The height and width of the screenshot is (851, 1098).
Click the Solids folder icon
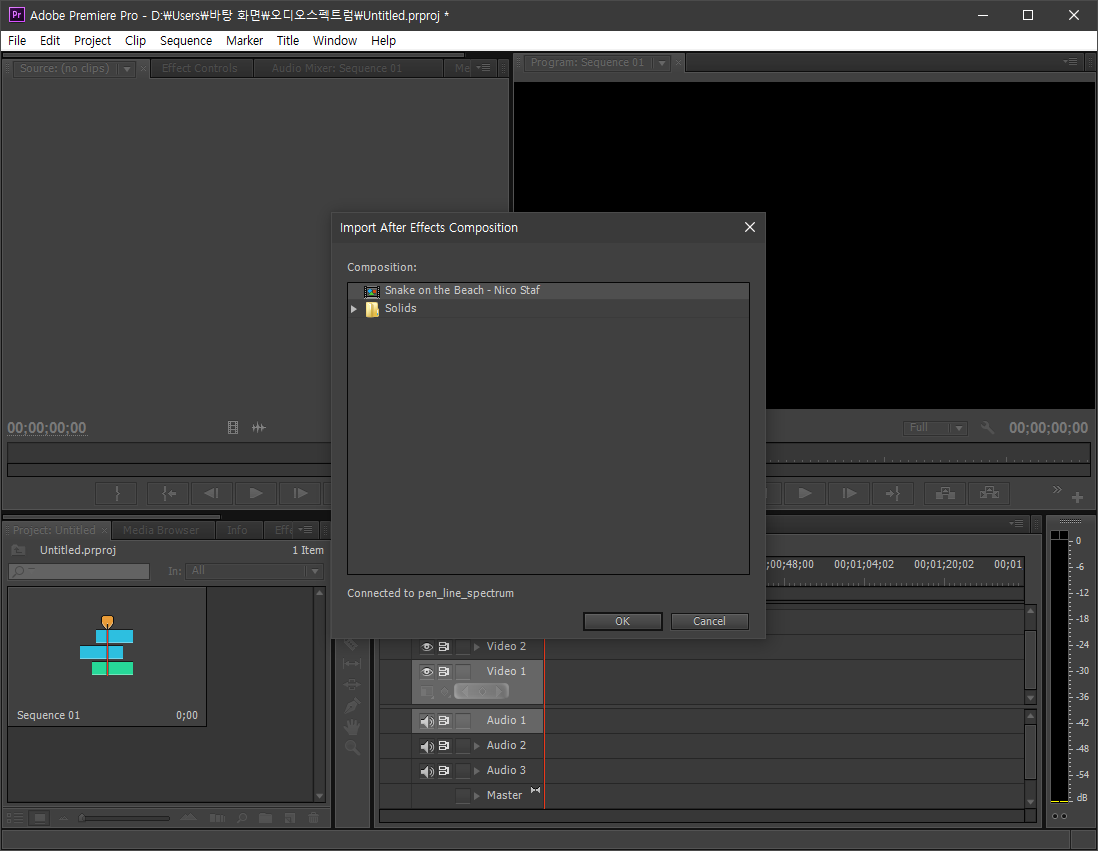pyautogui.click(x=372, y=309)
